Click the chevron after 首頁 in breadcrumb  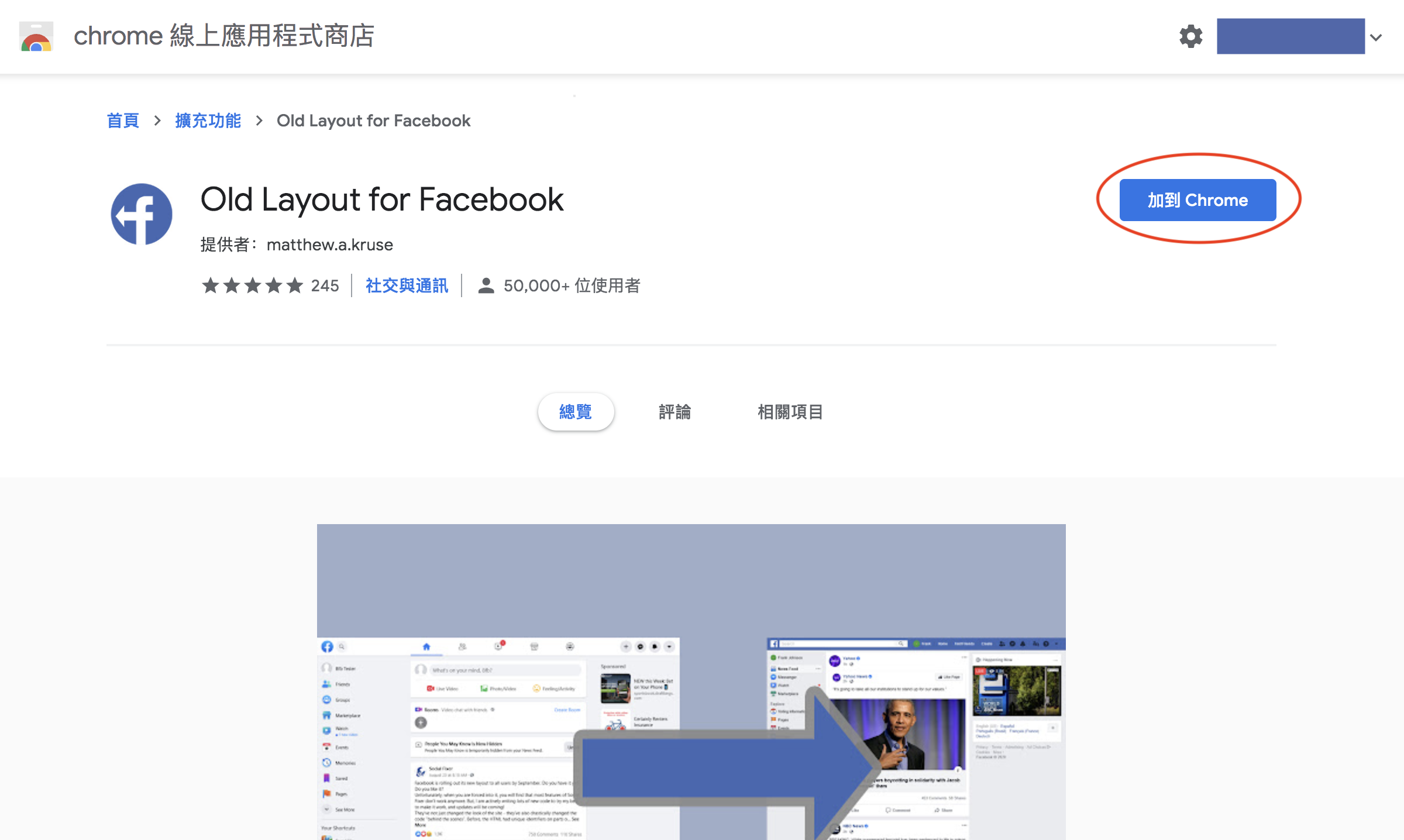point(157,121)
